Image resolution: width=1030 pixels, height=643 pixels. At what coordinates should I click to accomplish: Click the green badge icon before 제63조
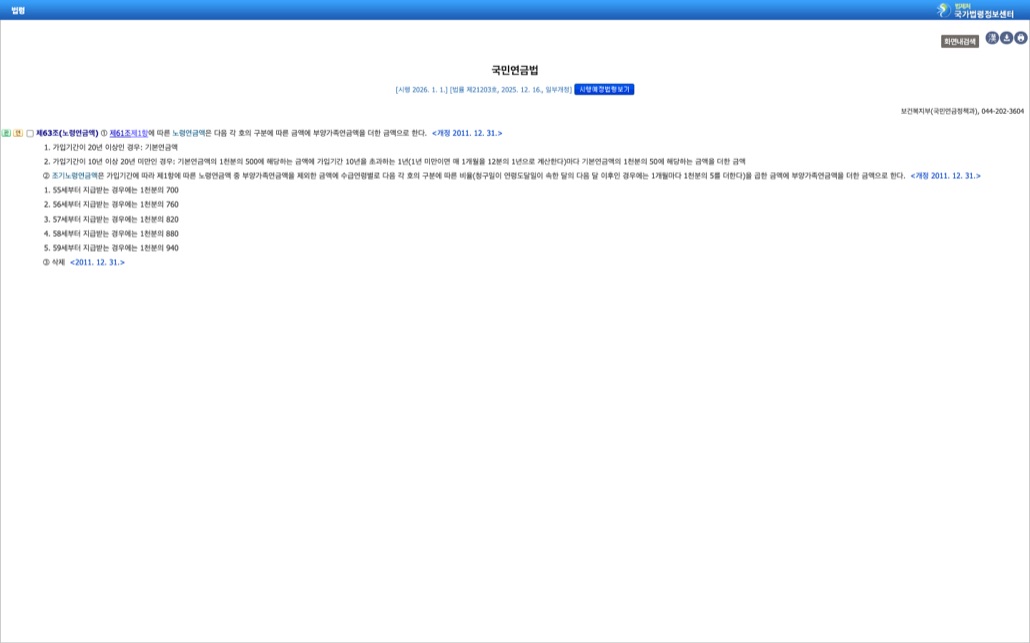tap(7, 133)
